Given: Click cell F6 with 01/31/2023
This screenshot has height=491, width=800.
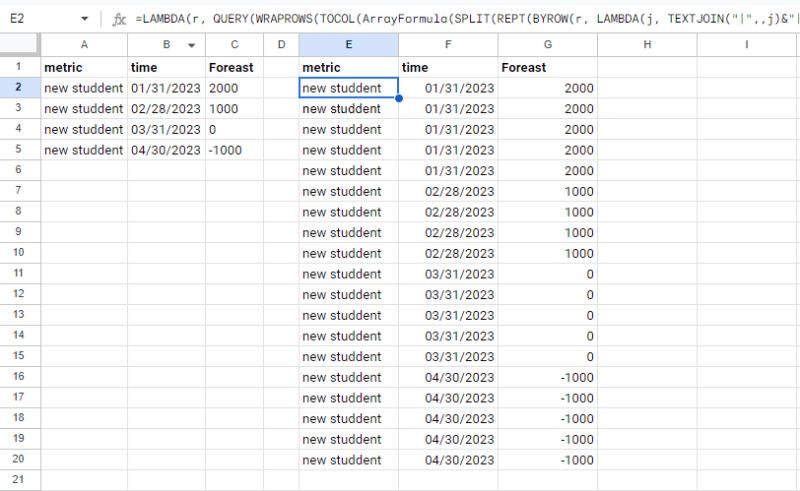Looking at the screenshot, I should [448, 170].
